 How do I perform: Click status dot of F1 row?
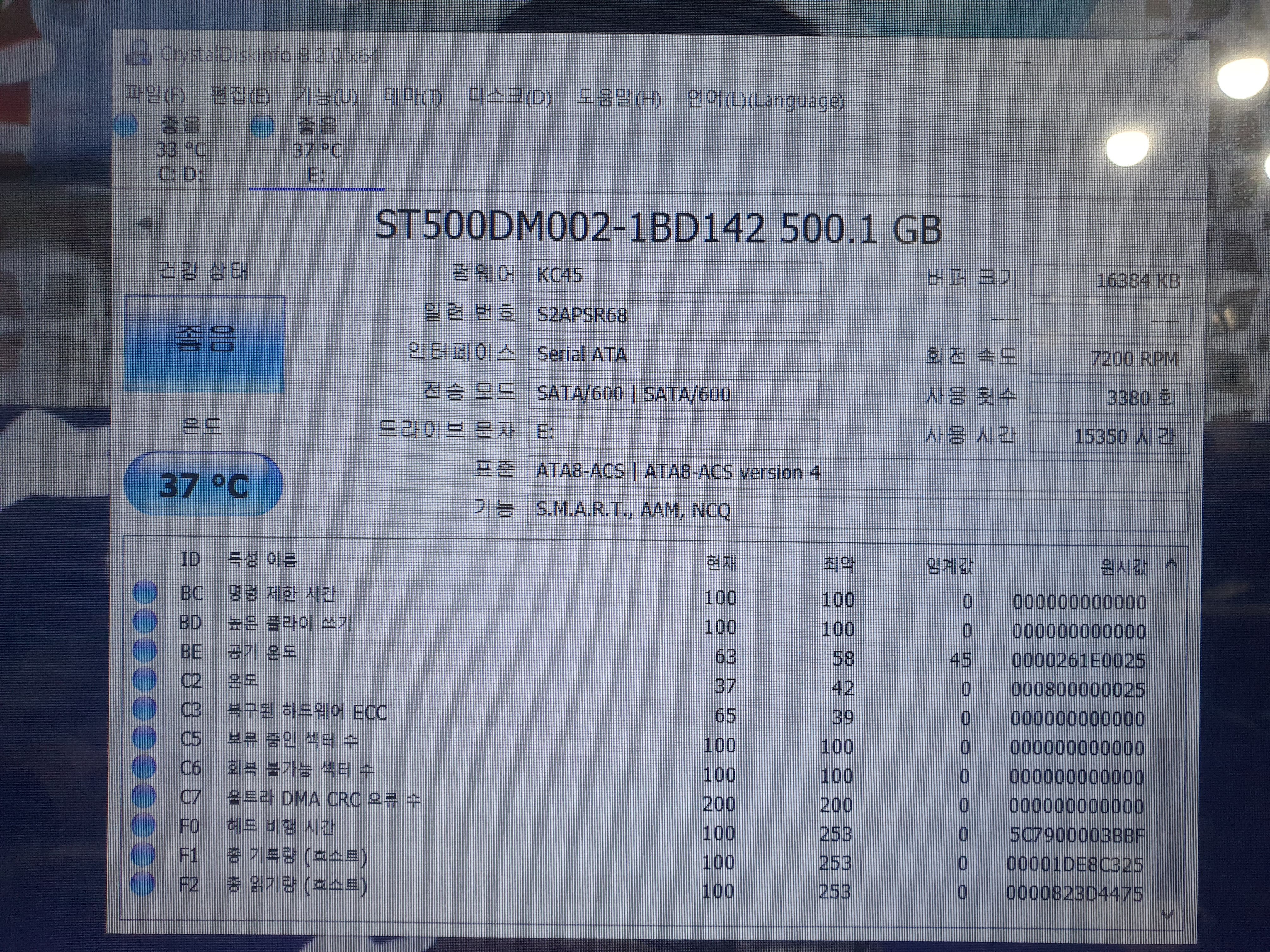(143, 855)
